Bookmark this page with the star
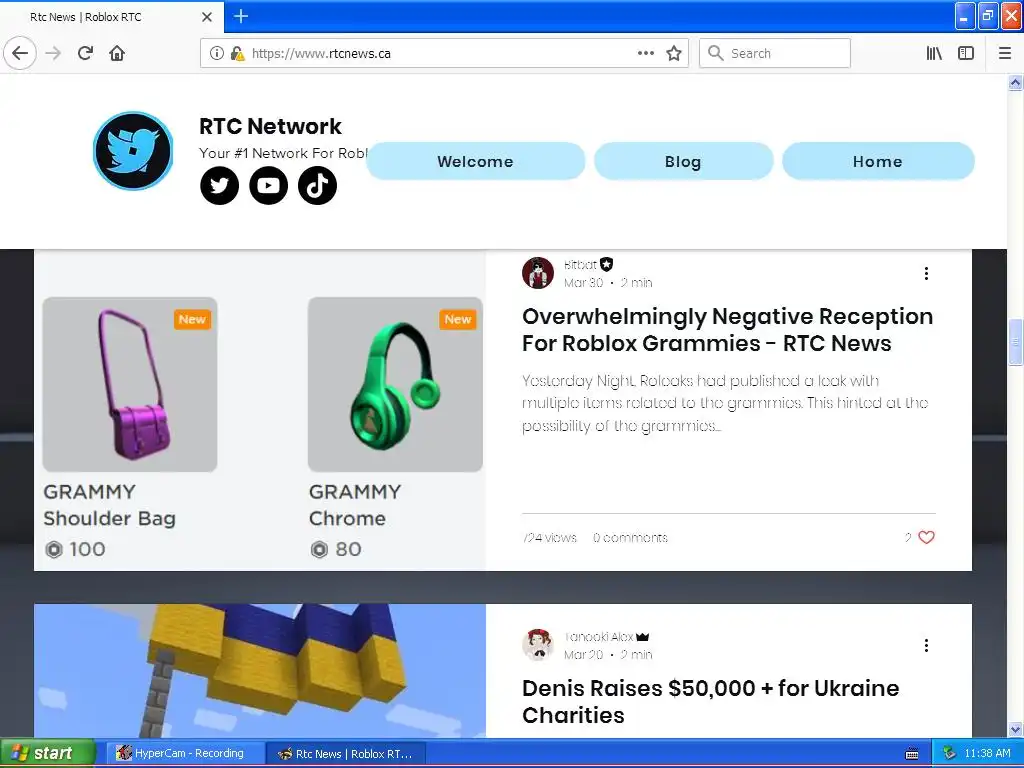The height and width of the screenshot is (768, 1024). (674, 53)
